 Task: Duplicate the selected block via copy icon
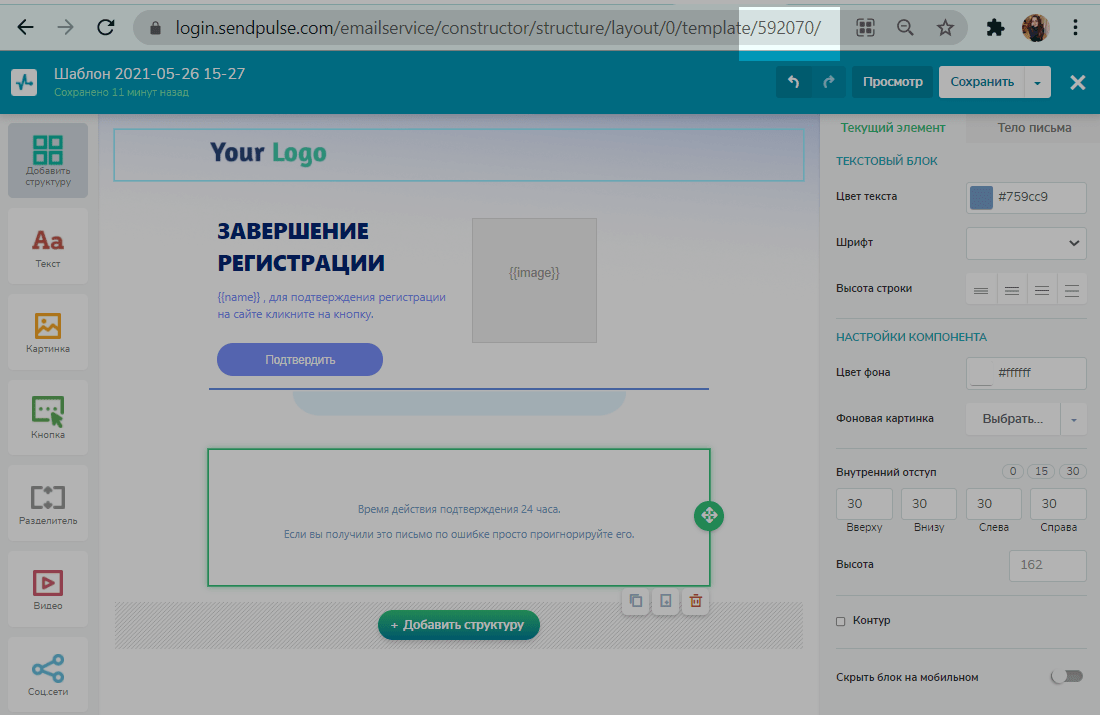pyautogui.click(x=635, y=601)
